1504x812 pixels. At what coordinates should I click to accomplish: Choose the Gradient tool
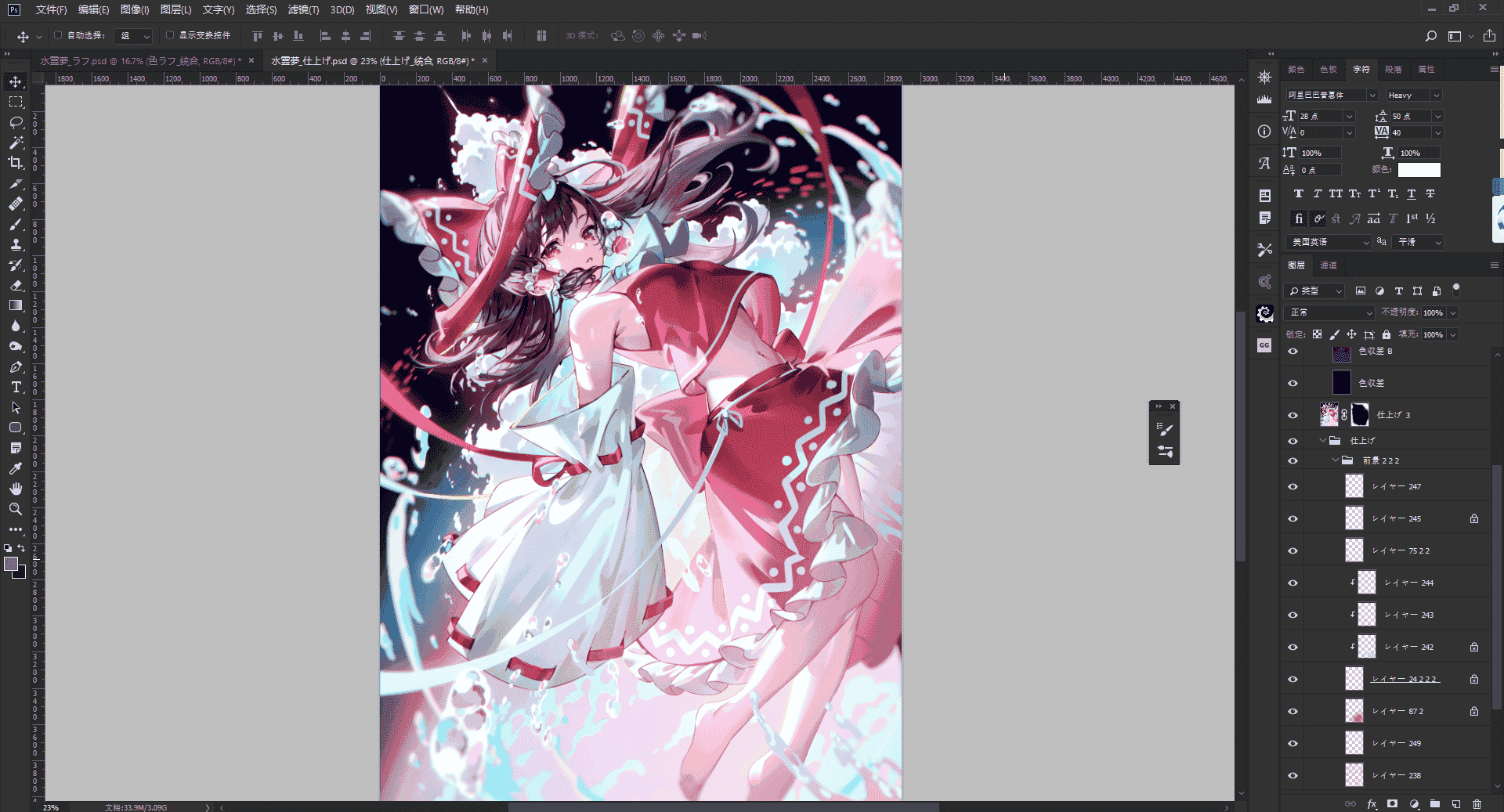click(x=16, y=305)
